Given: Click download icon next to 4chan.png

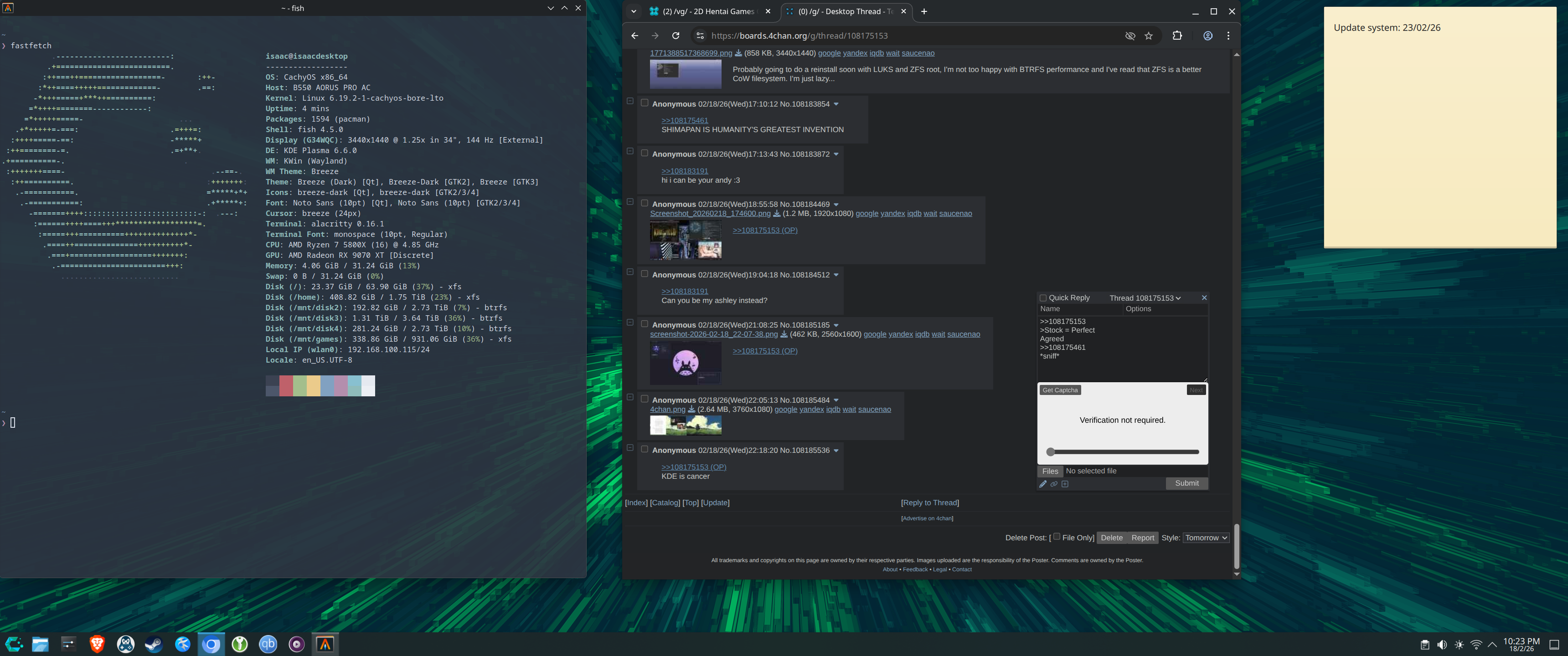Looking at the screenshot, I should pyautogui.click(x=691, y=410).
